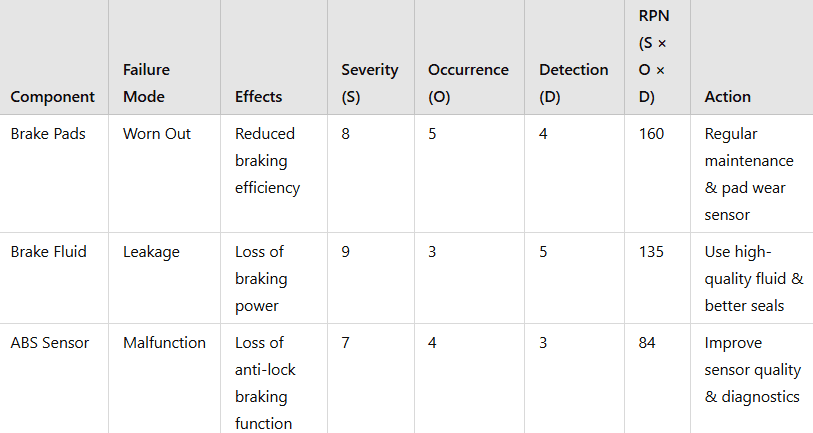The height and width of the screenshot is (433, 813).
Task: Select the Brake Pads component cell
Action: [48, 133]
